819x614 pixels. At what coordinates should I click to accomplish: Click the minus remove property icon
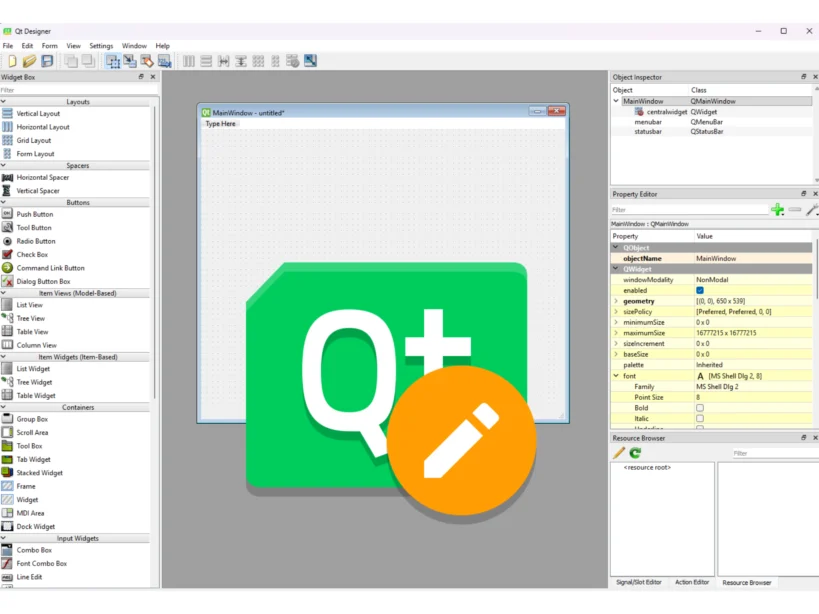(x=794, y=209)
